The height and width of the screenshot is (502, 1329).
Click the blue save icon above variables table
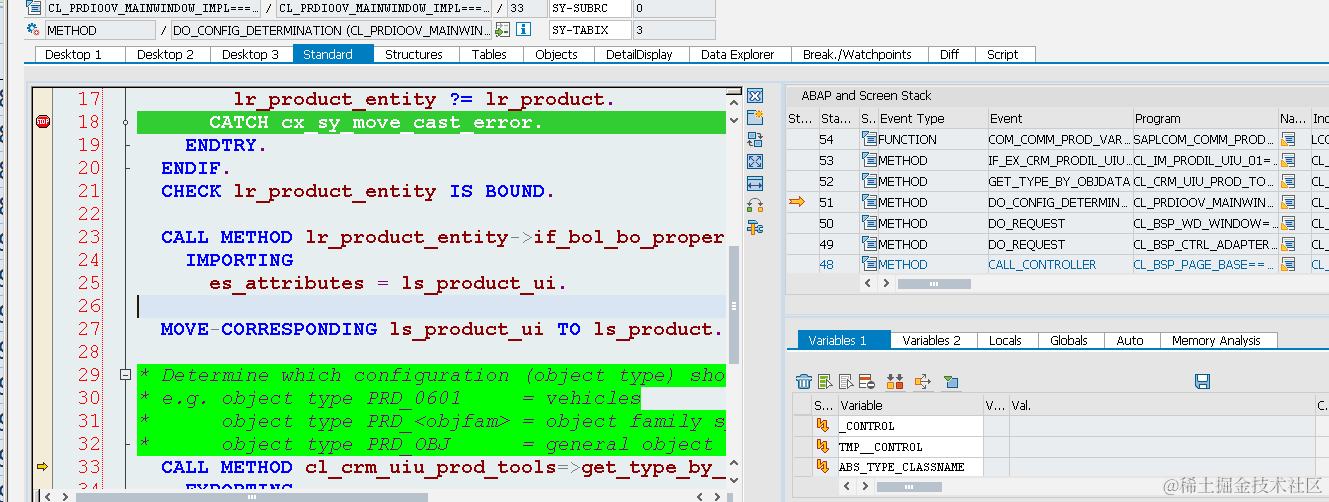[x=1203, y=382]
